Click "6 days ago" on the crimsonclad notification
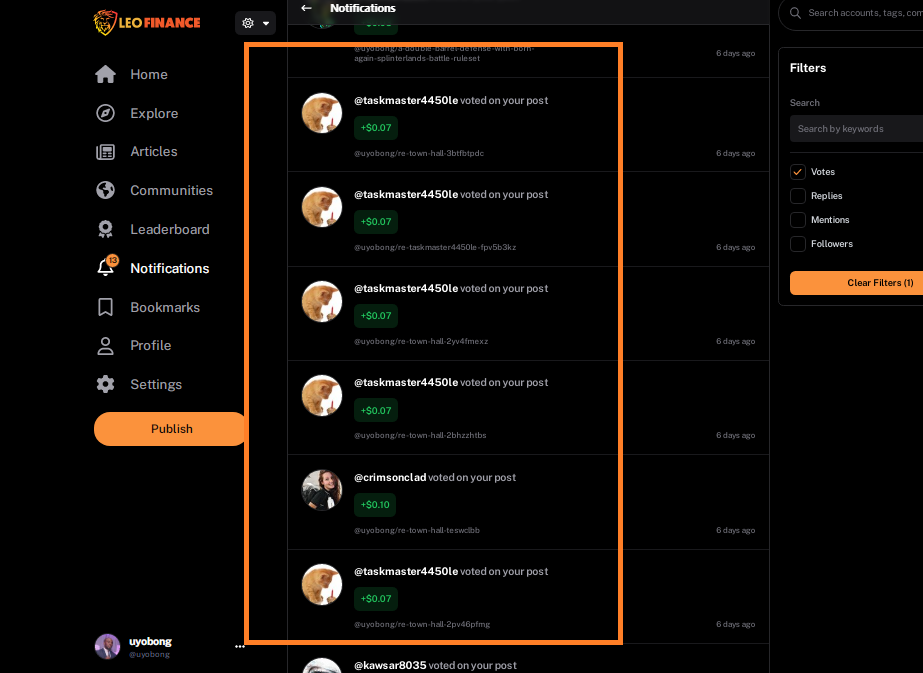 coord(735,531)
